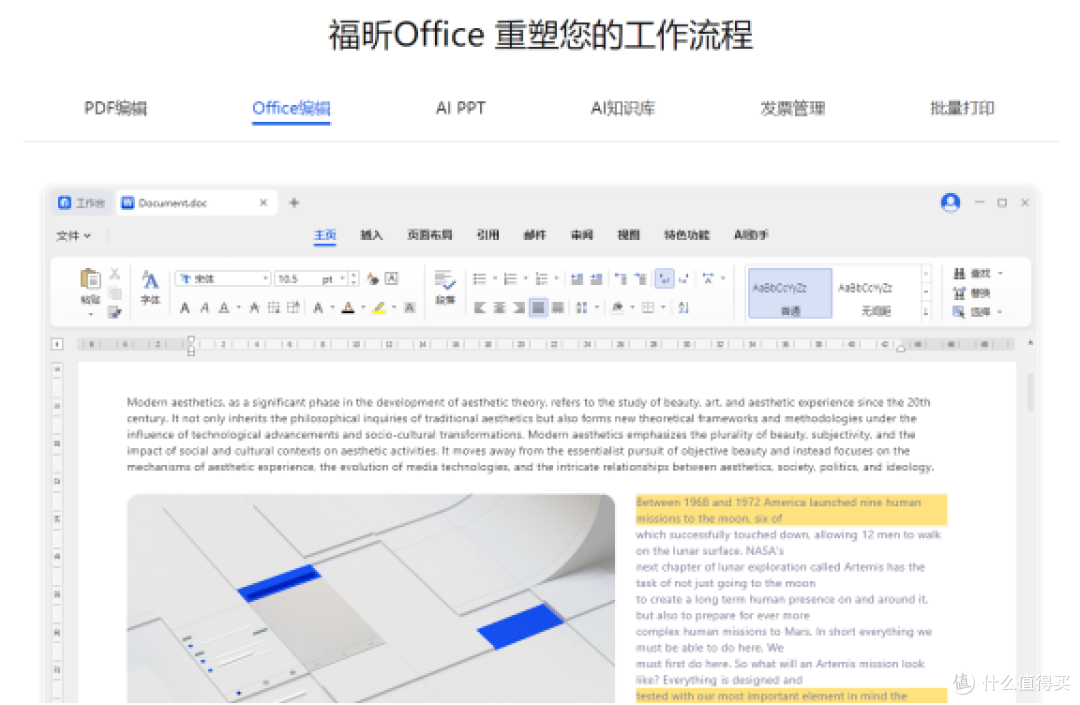Toggle italic text formatting
This screenshot has height=705, width=1080.
(204, 308)
